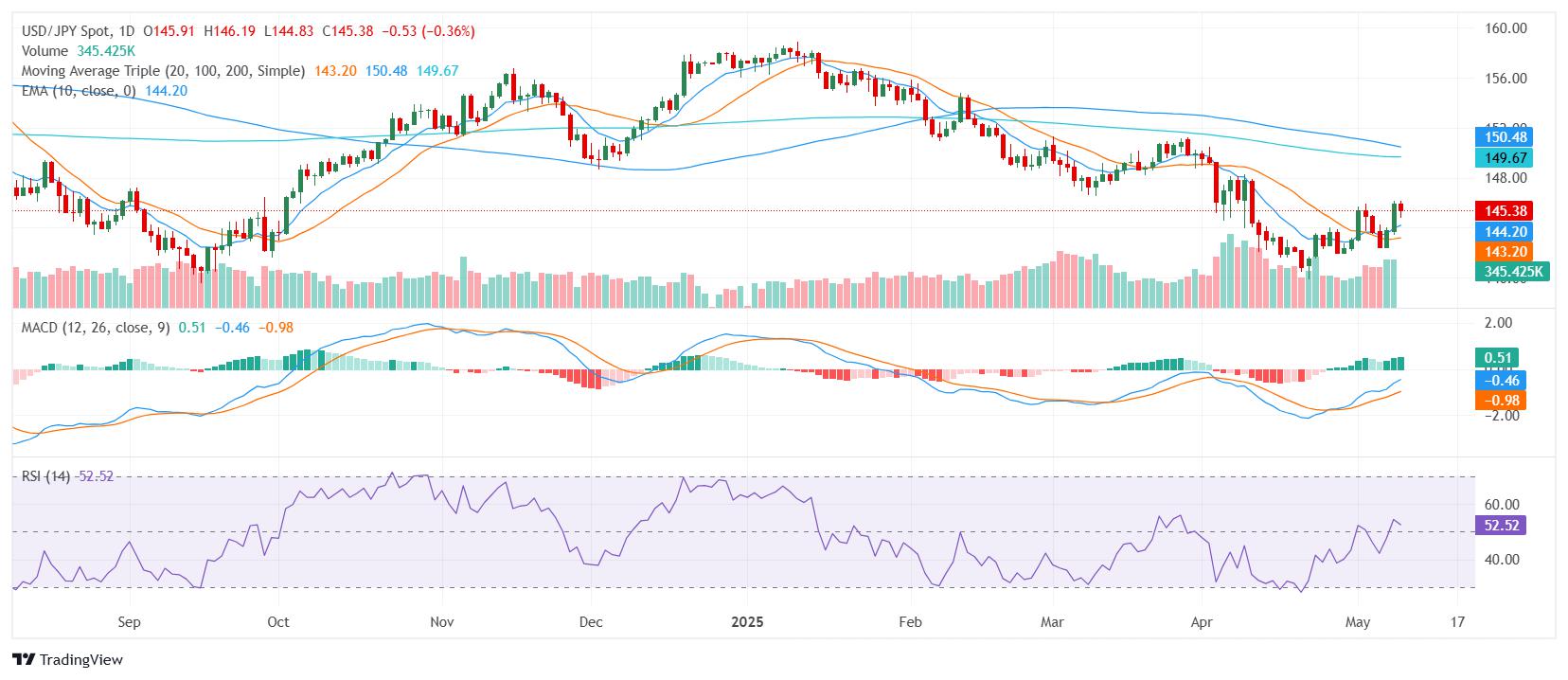Viewport: 1568px width, 680px height.
Task: Click the 149.67 value in MA legend
Action: (x=437, y=71)
